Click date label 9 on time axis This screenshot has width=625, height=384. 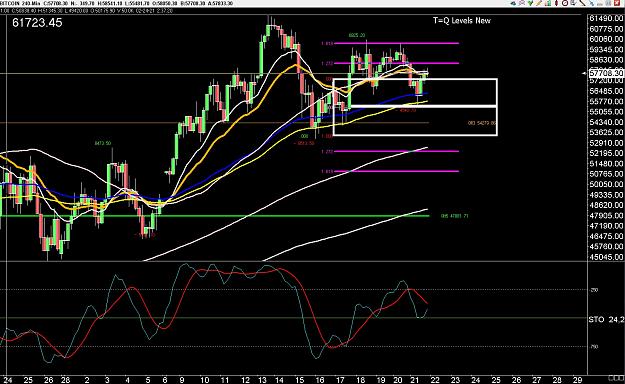(182, 380)
